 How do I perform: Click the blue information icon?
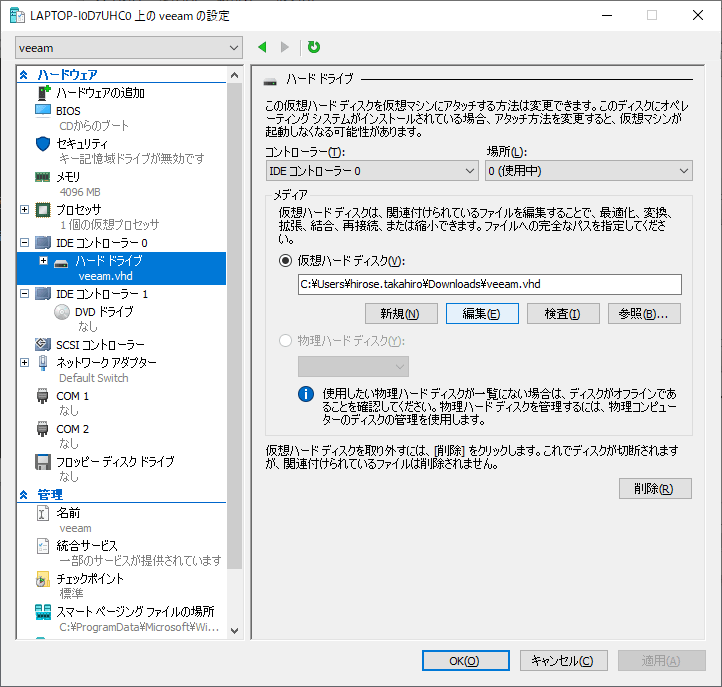click(306, 394)
